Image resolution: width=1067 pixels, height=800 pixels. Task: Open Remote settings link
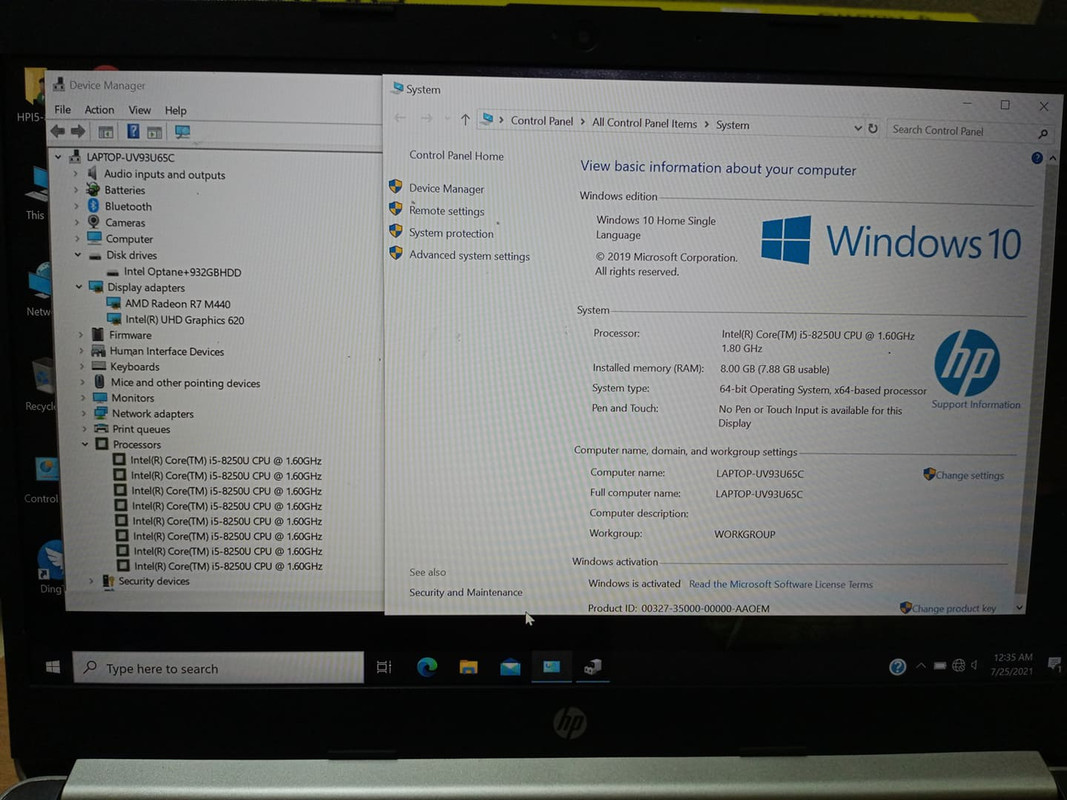tap(446, 211)
